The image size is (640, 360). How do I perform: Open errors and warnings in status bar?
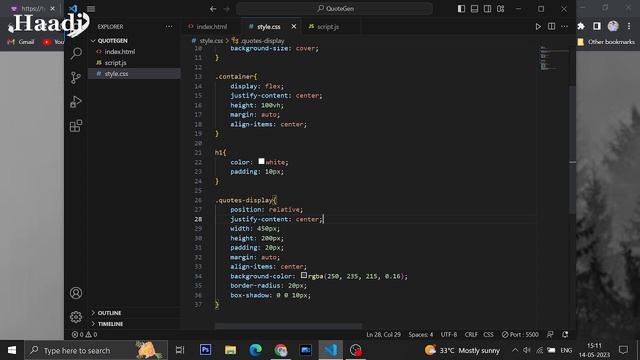pos(84,335)
